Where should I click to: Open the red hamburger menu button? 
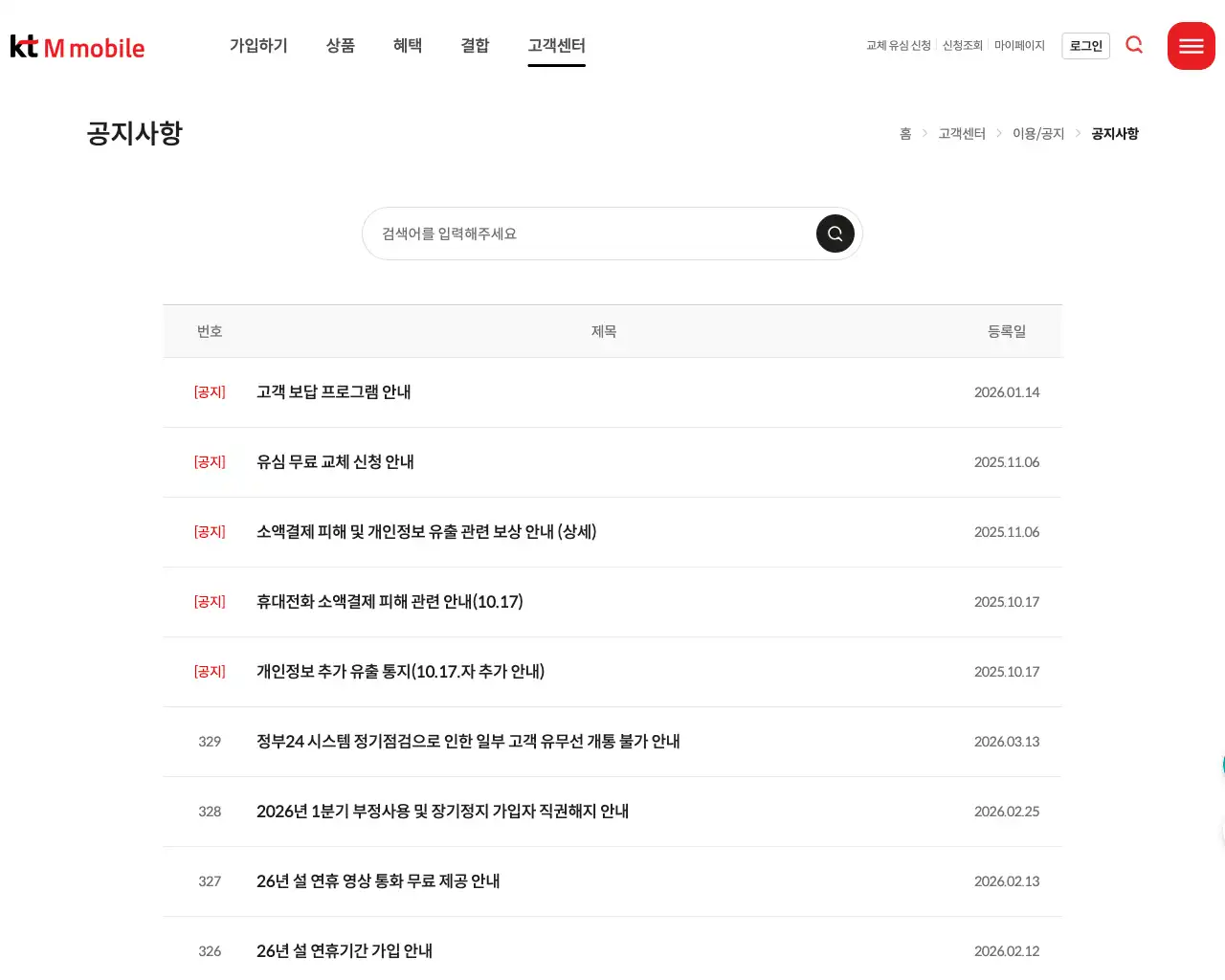[1191, 46]
